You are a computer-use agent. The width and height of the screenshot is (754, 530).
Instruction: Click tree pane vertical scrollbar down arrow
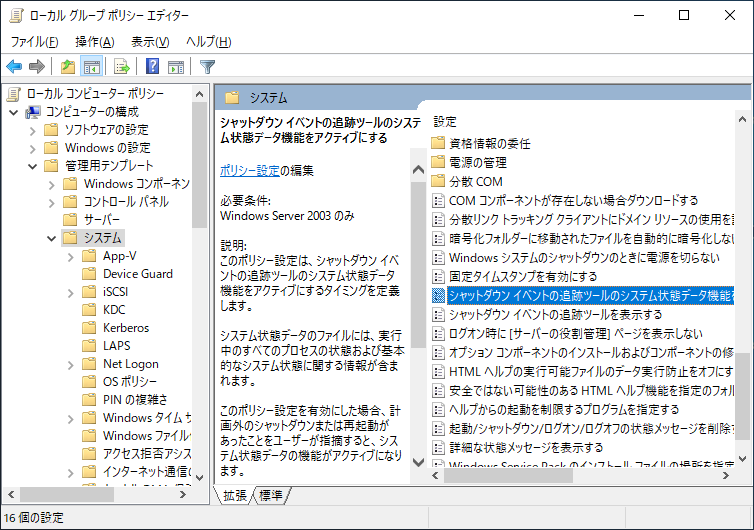point(200,478)
